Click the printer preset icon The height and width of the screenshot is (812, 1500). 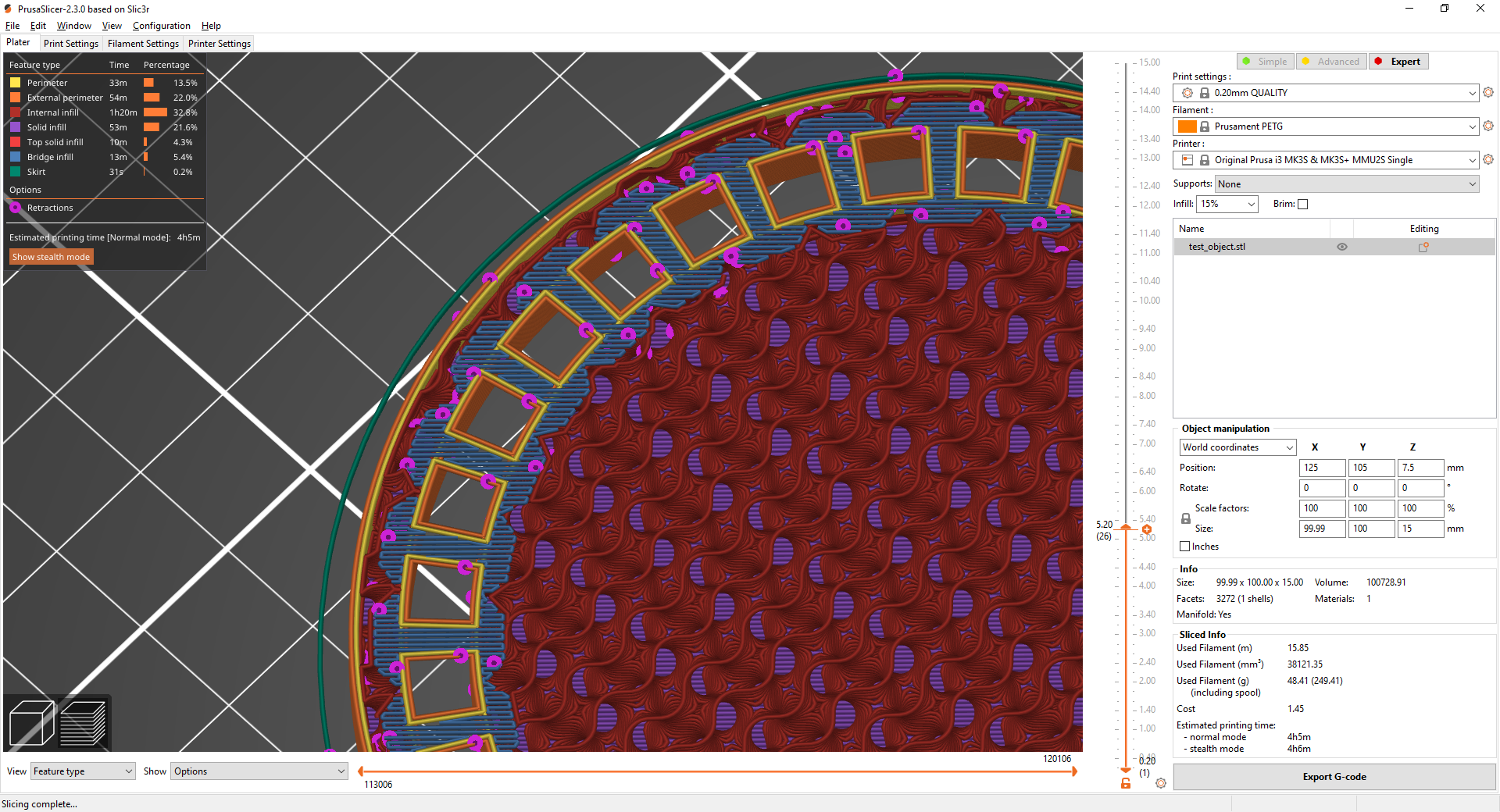click(1187, 160)
